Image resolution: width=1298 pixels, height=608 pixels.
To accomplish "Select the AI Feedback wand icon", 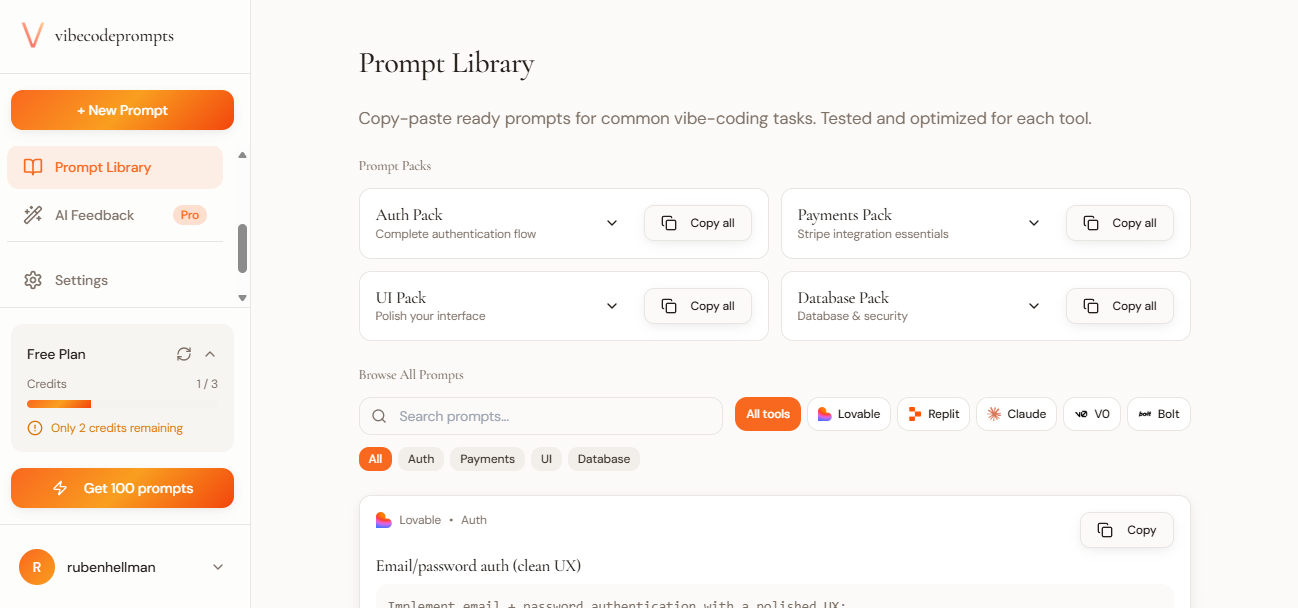I will (33, 214).
